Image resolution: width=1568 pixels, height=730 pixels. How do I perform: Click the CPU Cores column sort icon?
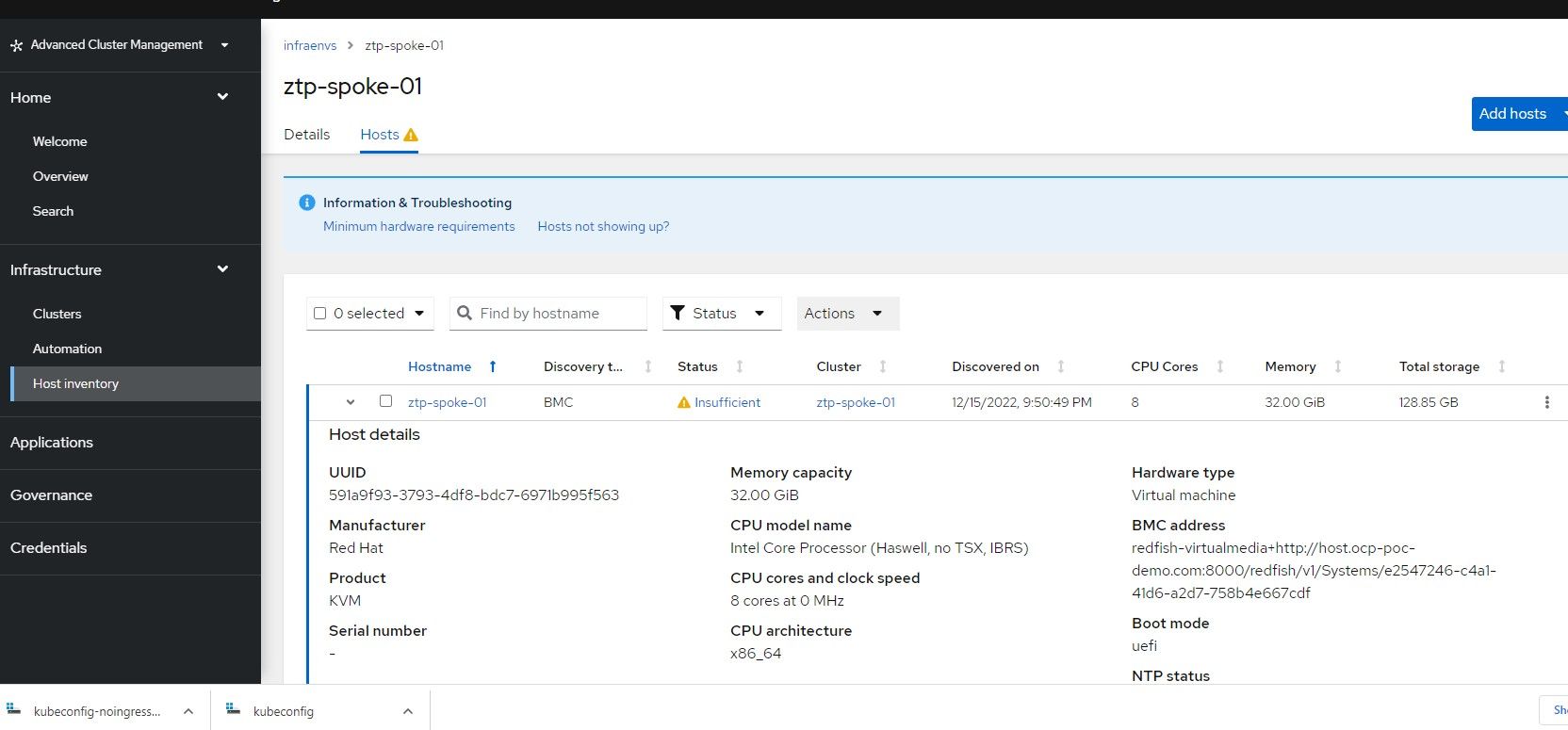[x=1220, y=366]
